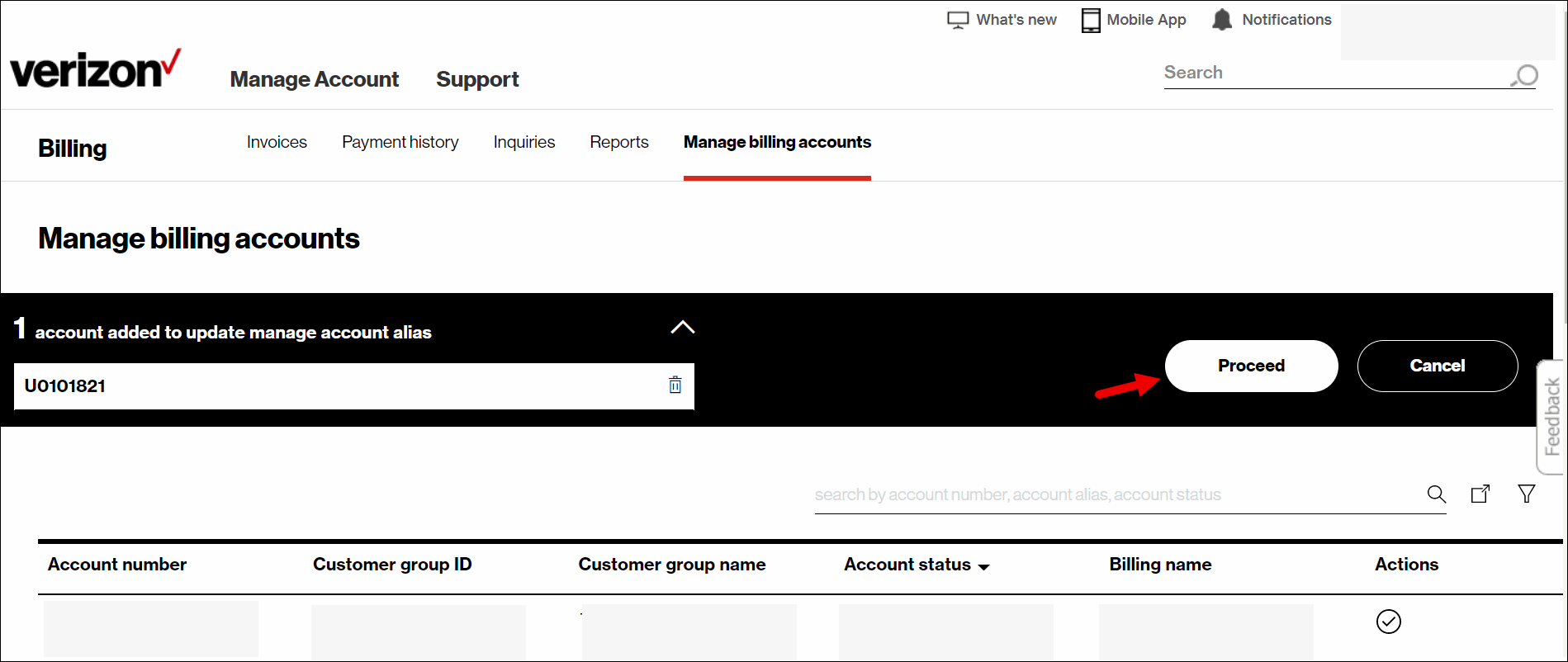This screenshot has height=662, width=1568.
Task: Click the Notifications link text
Action: tap(1286, 20)
